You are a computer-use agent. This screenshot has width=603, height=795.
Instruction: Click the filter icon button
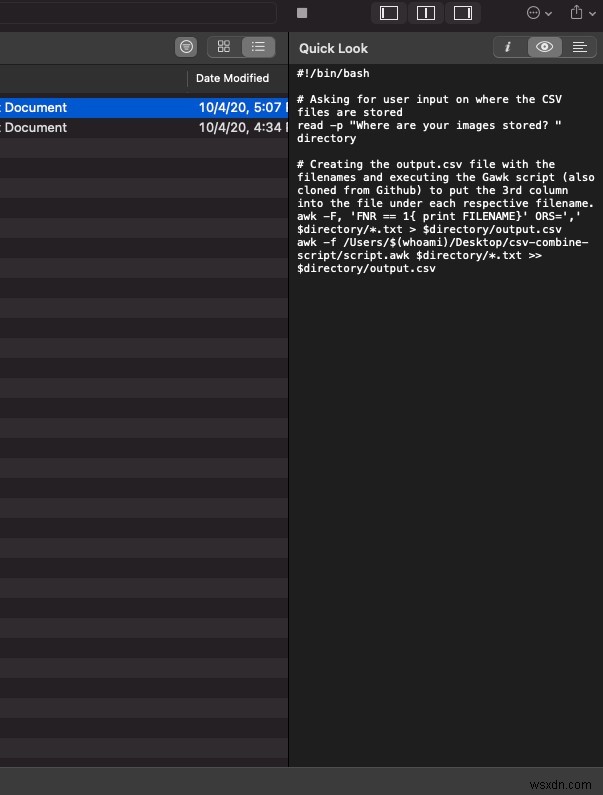tap(186, 47)
